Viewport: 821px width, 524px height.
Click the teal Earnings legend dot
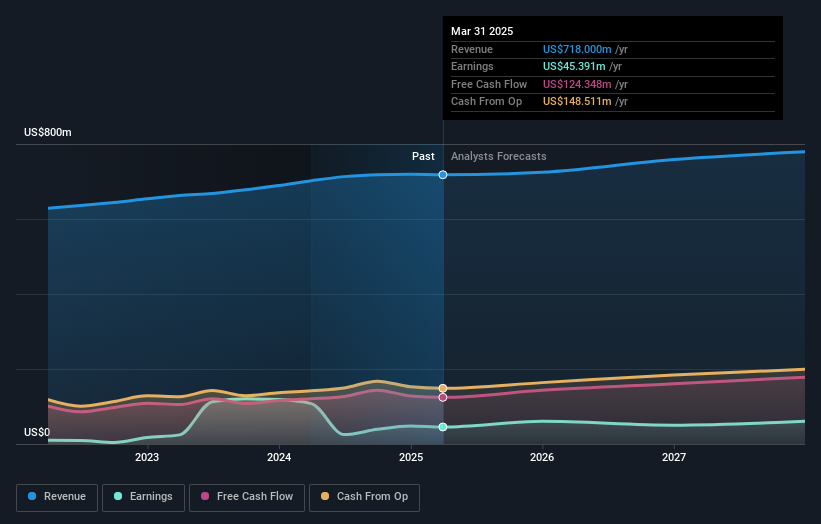click(118, 496)
